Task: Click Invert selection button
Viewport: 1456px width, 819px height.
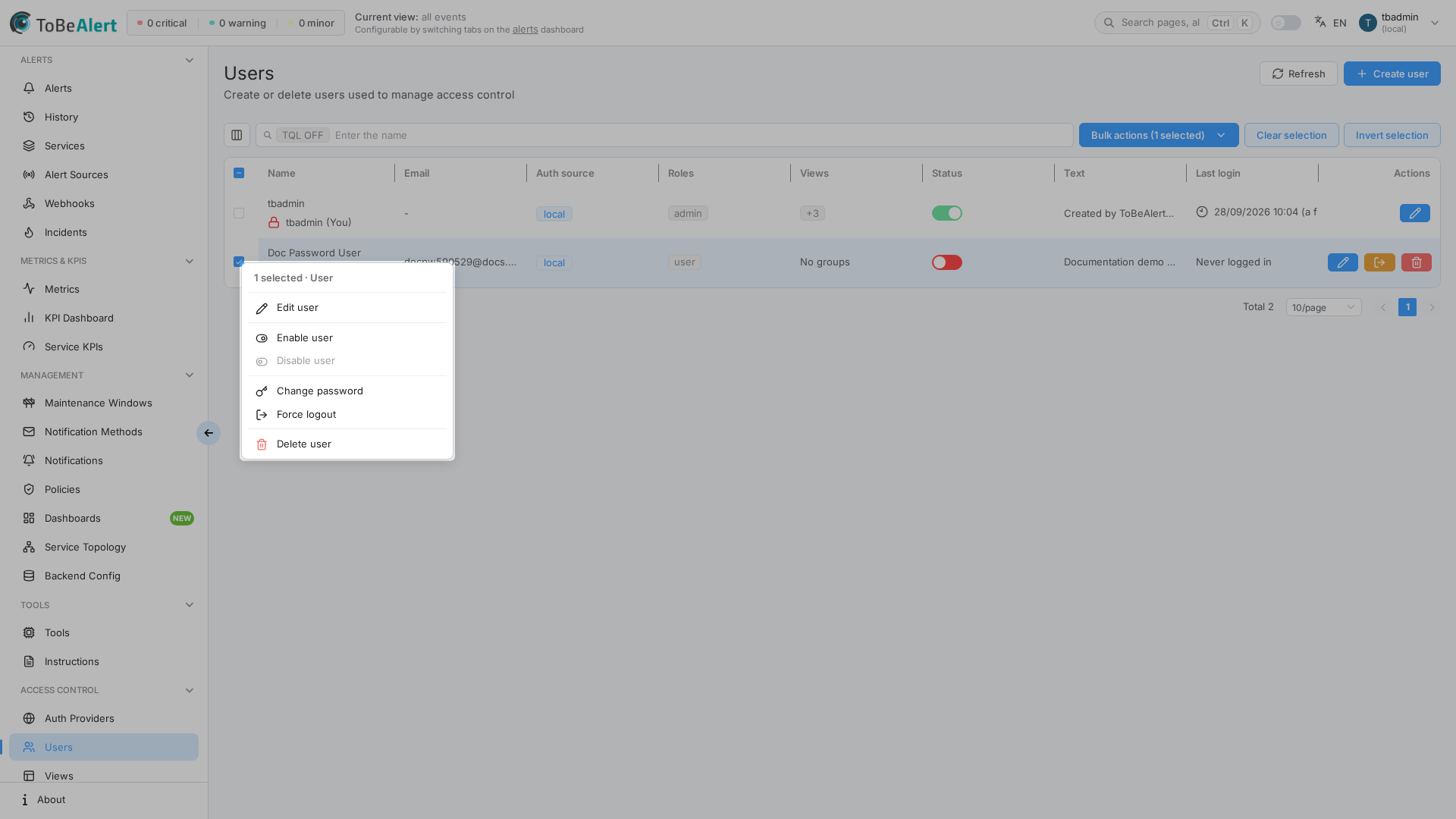Action: click(x=1392, y=135)
